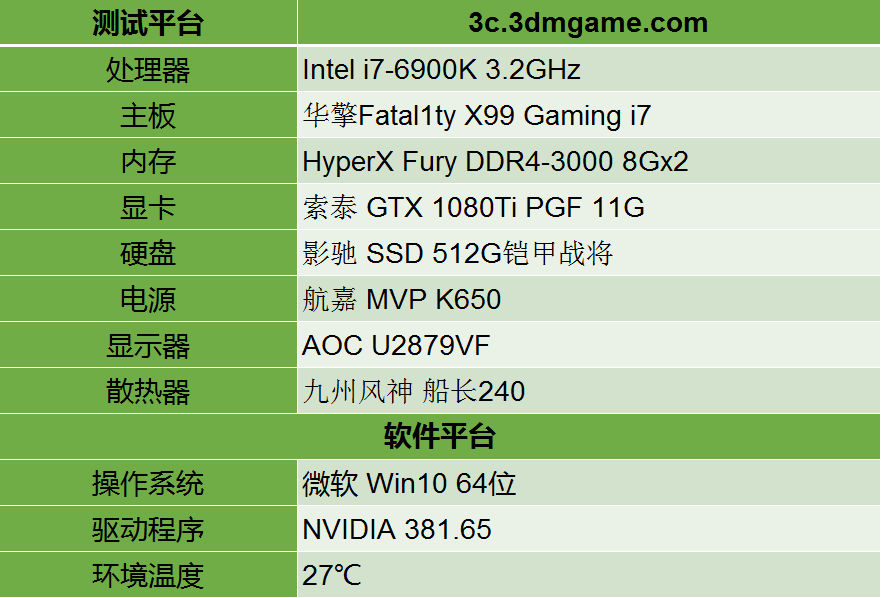Select the 驱动程序 label cell
Image resolution: width=881 pixels, height=598 pixels.
click(148, 529)
